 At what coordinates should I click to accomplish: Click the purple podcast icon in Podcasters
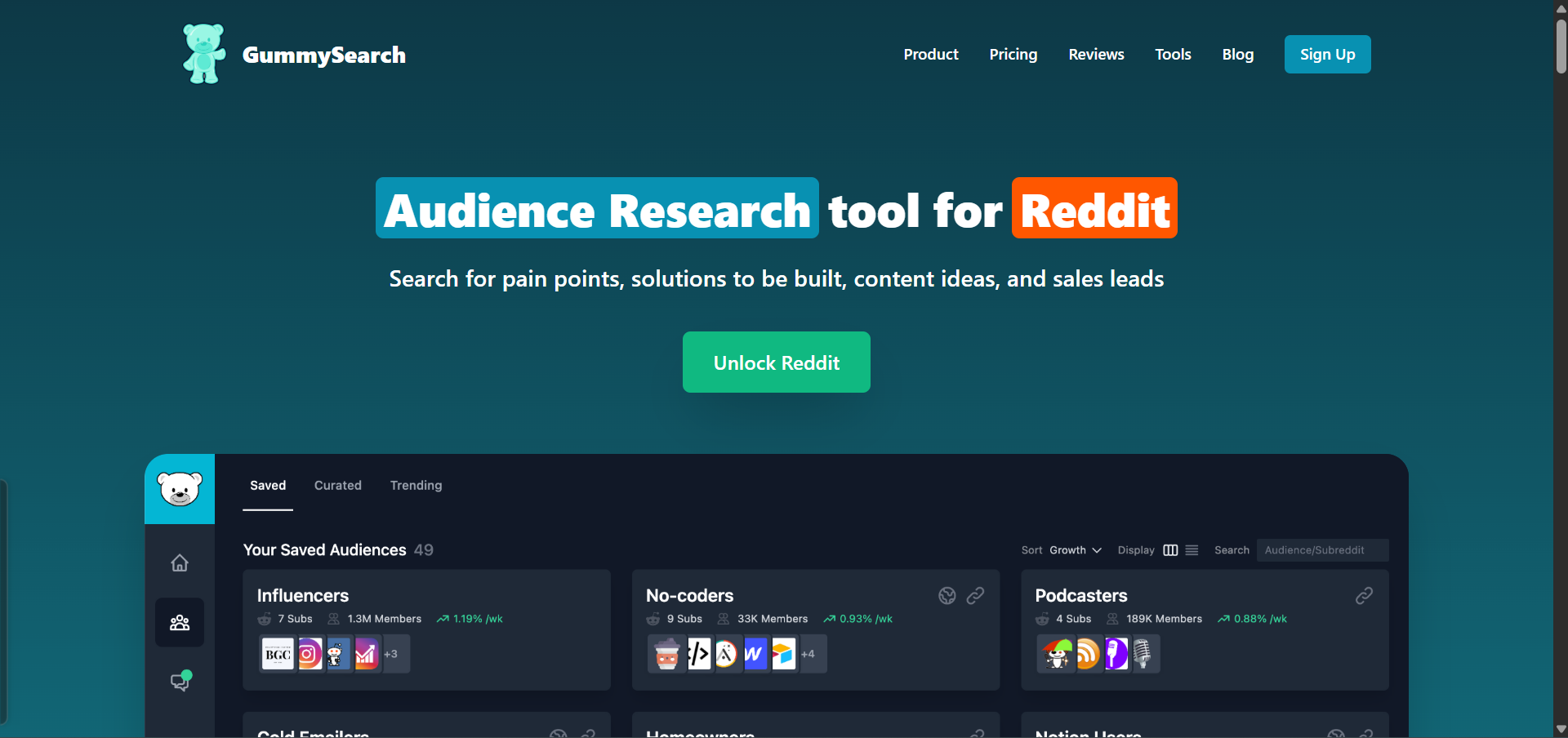[1116, 654]
